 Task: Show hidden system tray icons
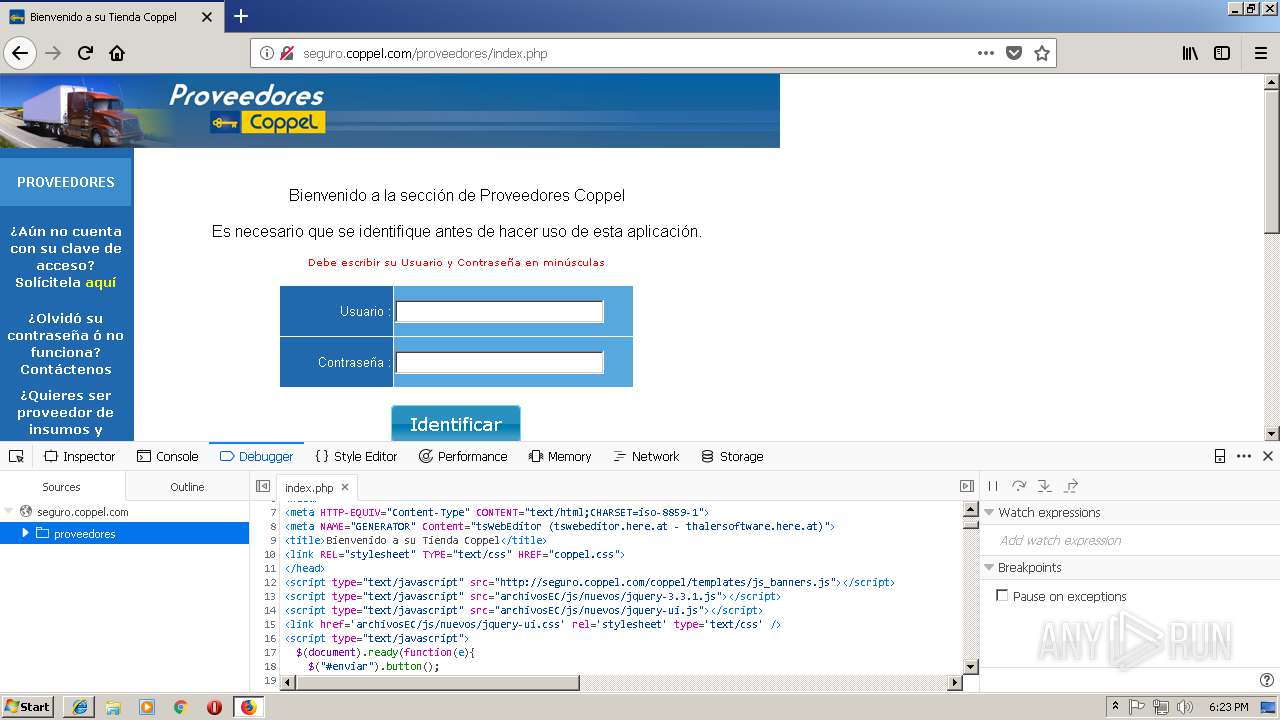coord(1115,706)
